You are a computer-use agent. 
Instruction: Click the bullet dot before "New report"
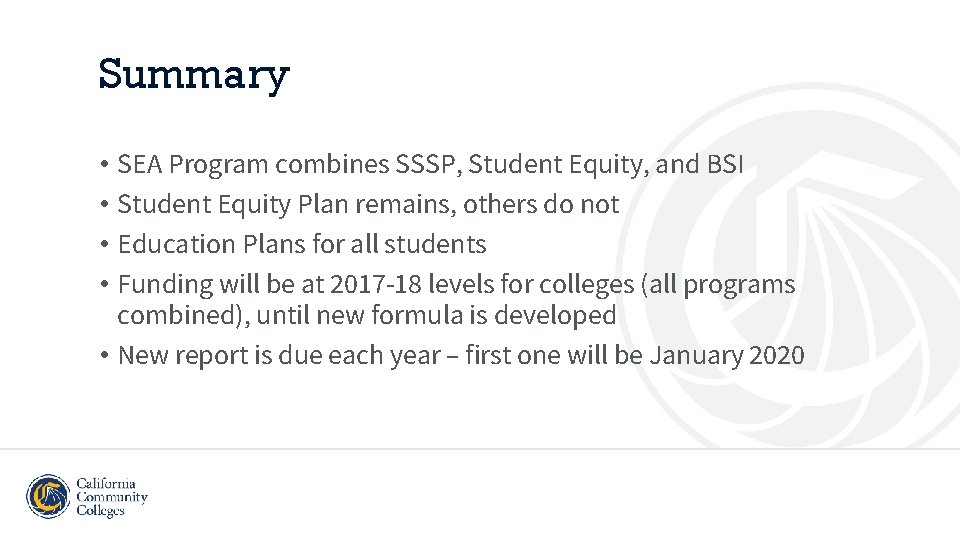tap(104, 356)
